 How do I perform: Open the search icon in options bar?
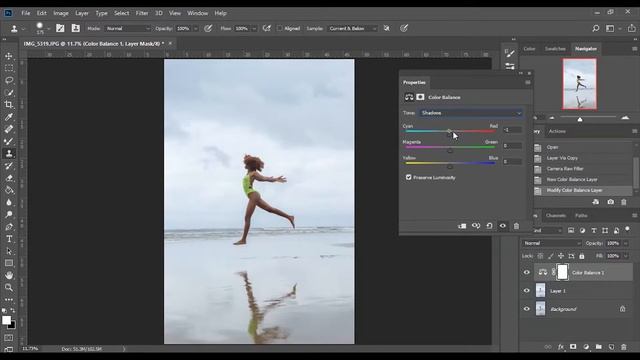[596, 28]
